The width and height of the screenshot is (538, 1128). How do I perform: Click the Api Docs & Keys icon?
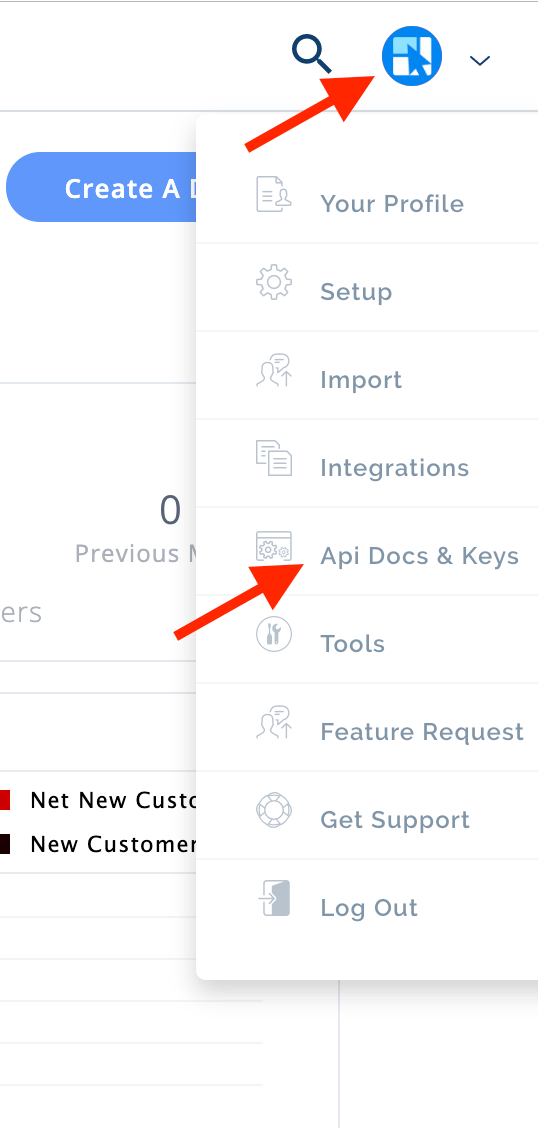273,547
